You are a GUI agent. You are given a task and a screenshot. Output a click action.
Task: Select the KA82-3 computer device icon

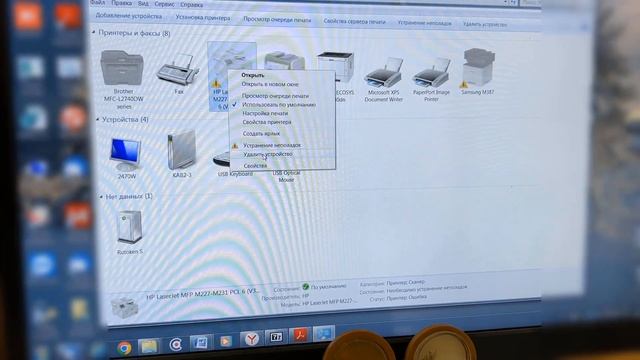coord(181,150)
